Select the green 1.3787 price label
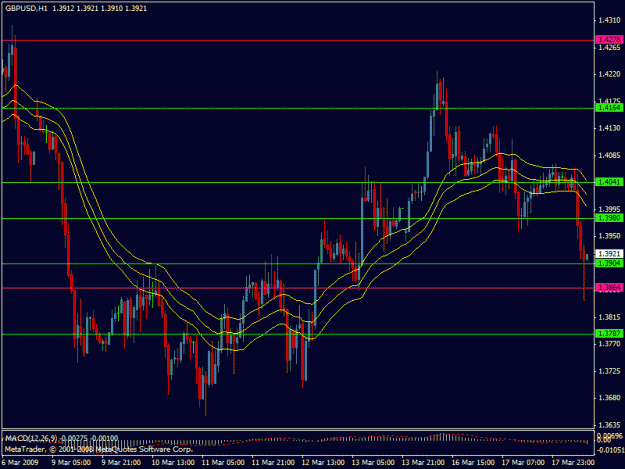The height and width of the screenshot is (469, 625). click(609, 333)
